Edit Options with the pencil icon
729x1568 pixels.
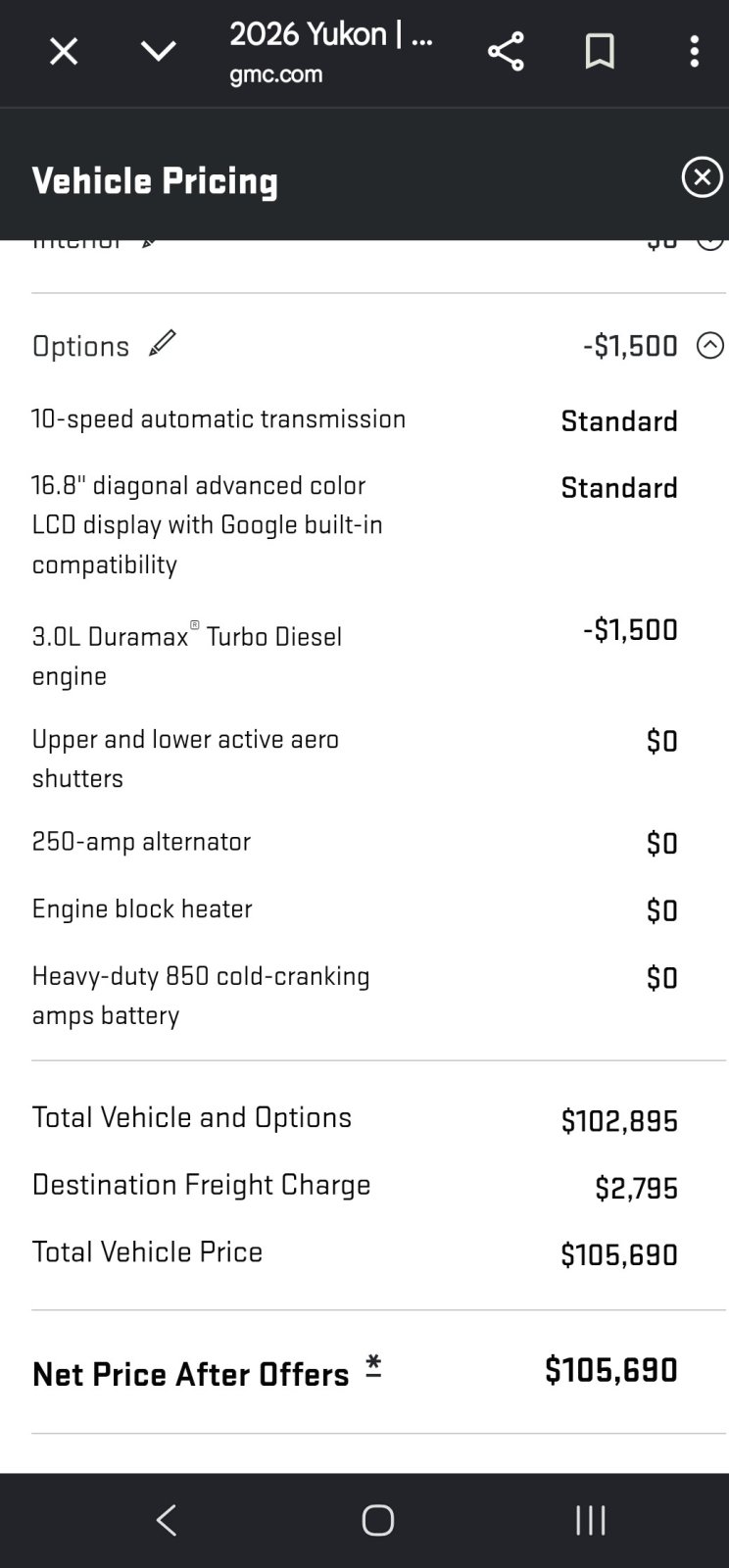point(162,343)
